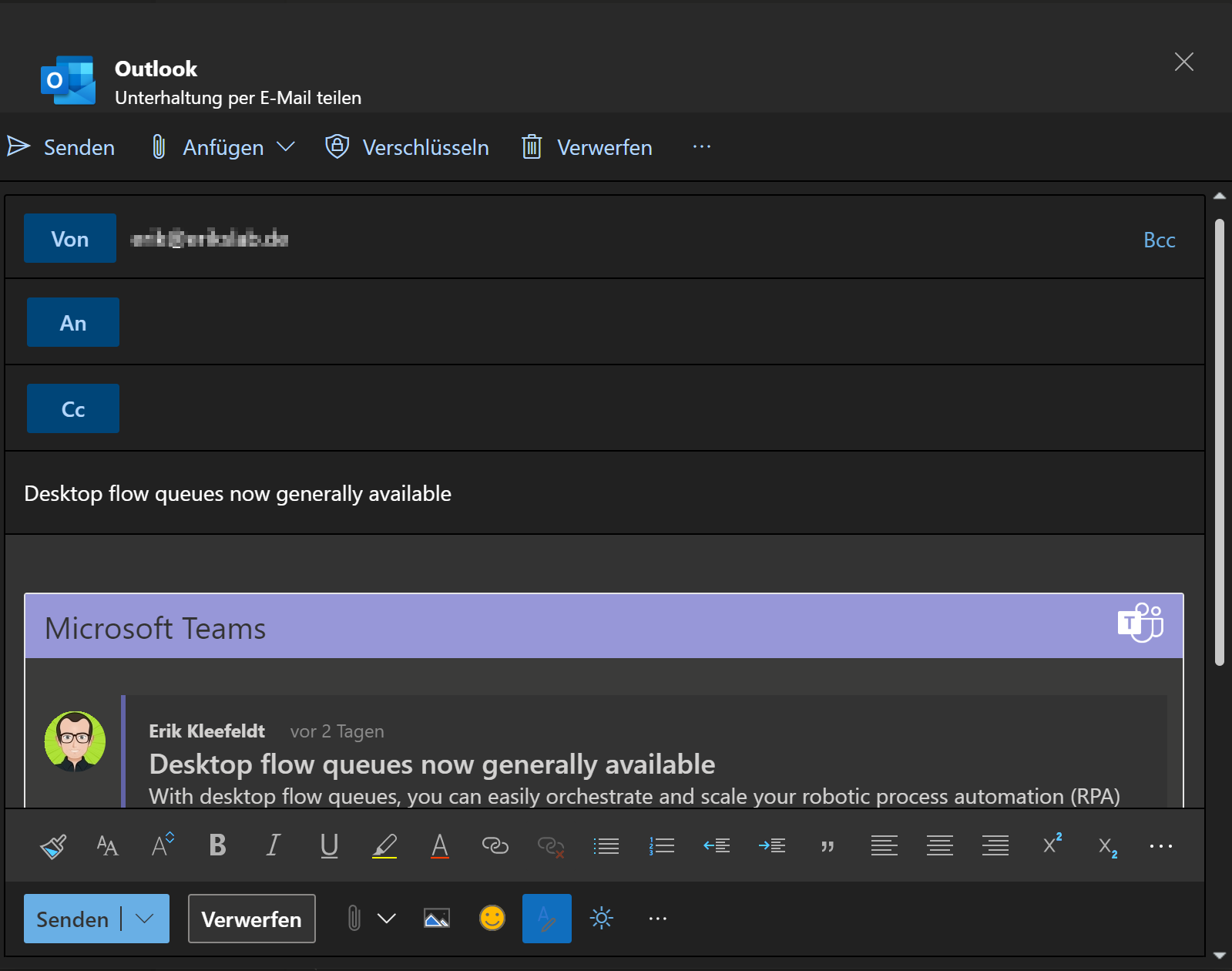Viewport: 1232px width, 971px height.
Task: Click Verschlüsseln in the top toolbar
Action: tap(407, 147)
